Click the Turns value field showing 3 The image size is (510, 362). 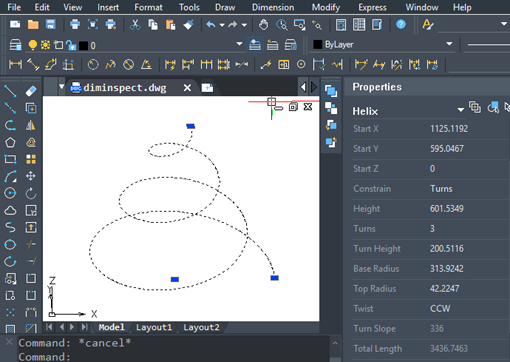[x=468, y=229]
